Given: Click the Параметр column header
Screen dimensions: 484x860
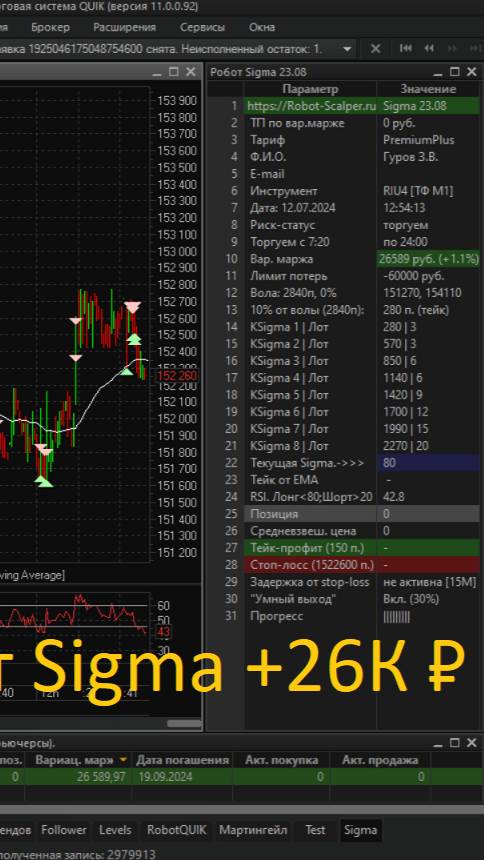Looking at the screenshot, I should pyautogui.click(x=311, y=89).
